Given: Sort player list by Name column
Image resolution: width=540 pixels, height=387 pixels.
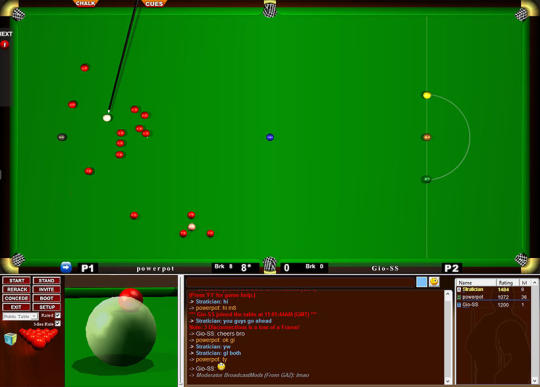Looking at the screenshot, I should tap(476, 283).
